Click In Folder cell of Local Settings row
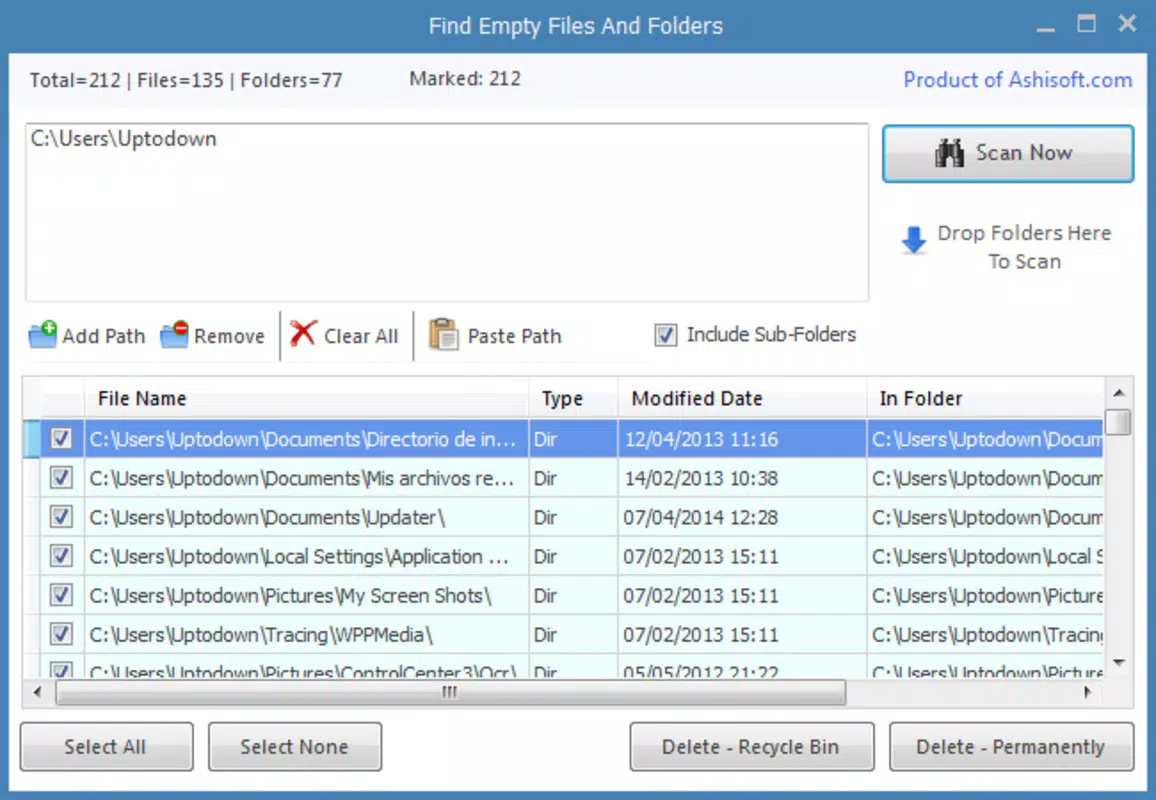This screenshot has height=800, width=1156. click(x=986, y=557)
